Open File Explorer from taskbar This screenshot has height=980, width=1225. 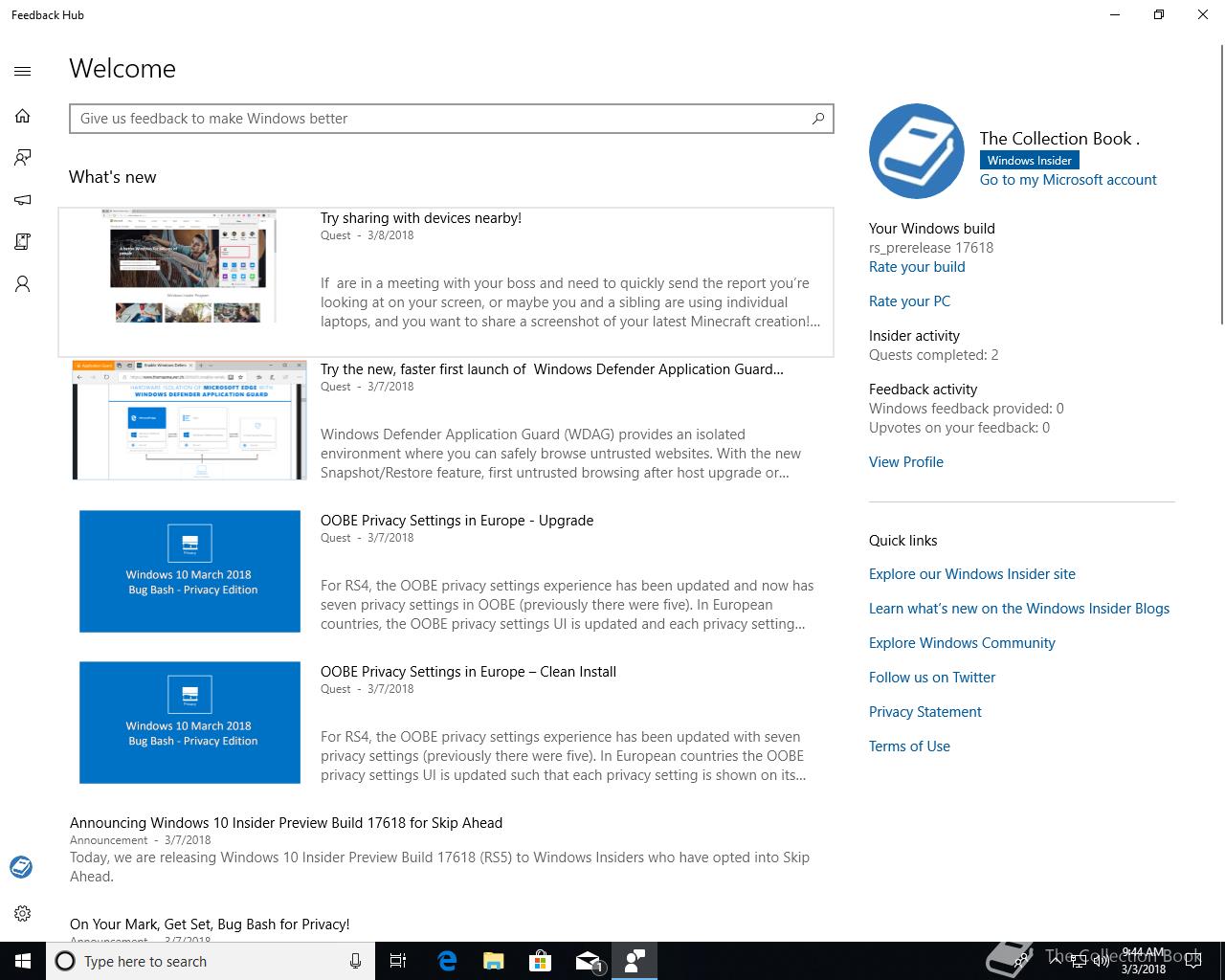click(494, 961)
